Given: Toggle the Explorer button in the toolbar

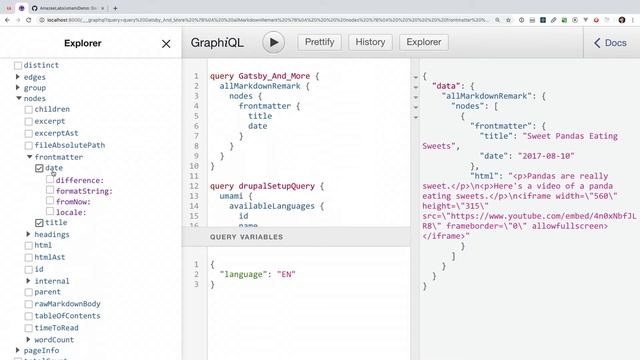Looking at the screenshot, I should pyautogui.click(x=424, y=42).
